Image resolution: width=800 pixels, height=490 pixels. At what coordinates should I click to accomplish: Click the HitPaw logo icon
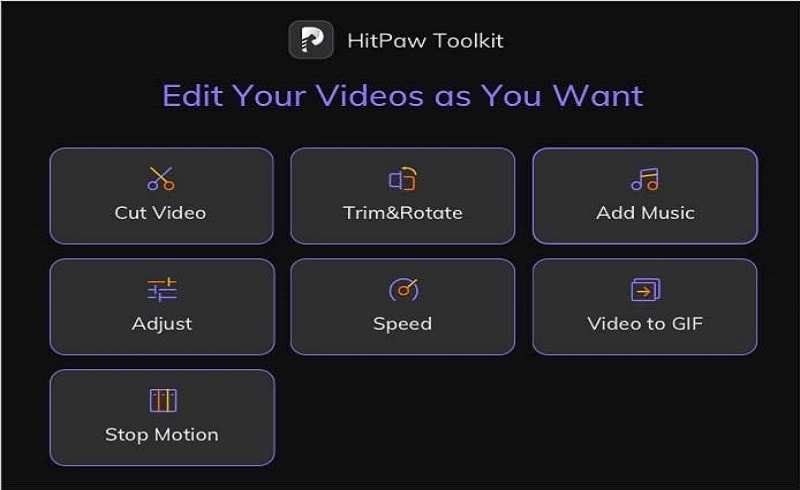(x=311, y=40)
